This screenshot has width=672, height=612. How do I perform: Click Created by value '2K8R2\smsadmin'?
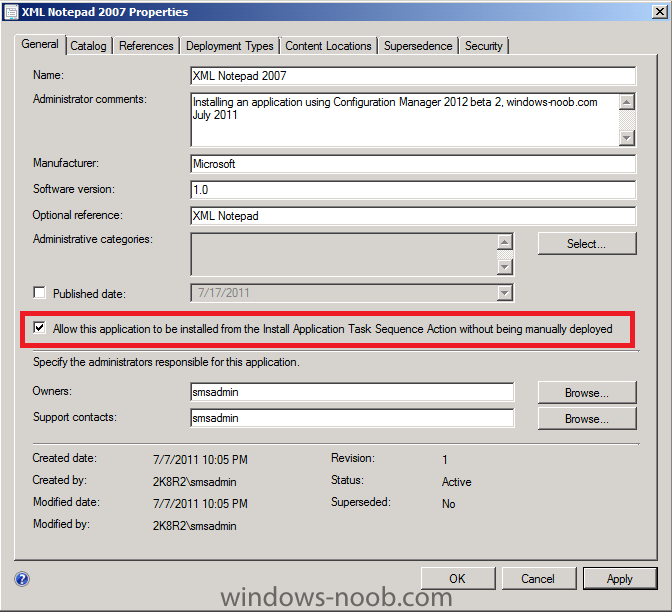195,482
